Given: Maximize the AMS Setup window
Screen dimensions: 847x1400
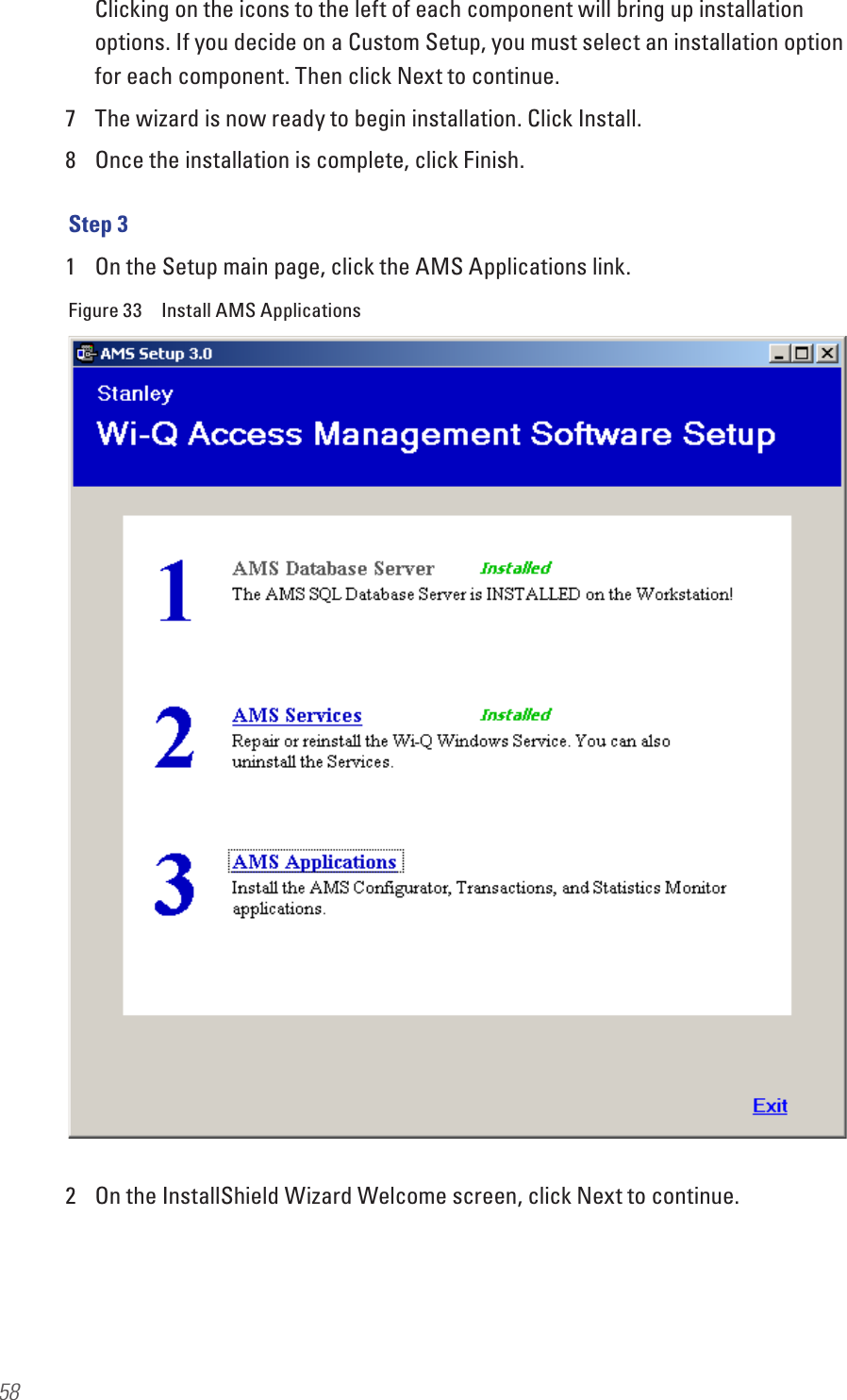Looking at the screenshot, I should tap(803, 353).
